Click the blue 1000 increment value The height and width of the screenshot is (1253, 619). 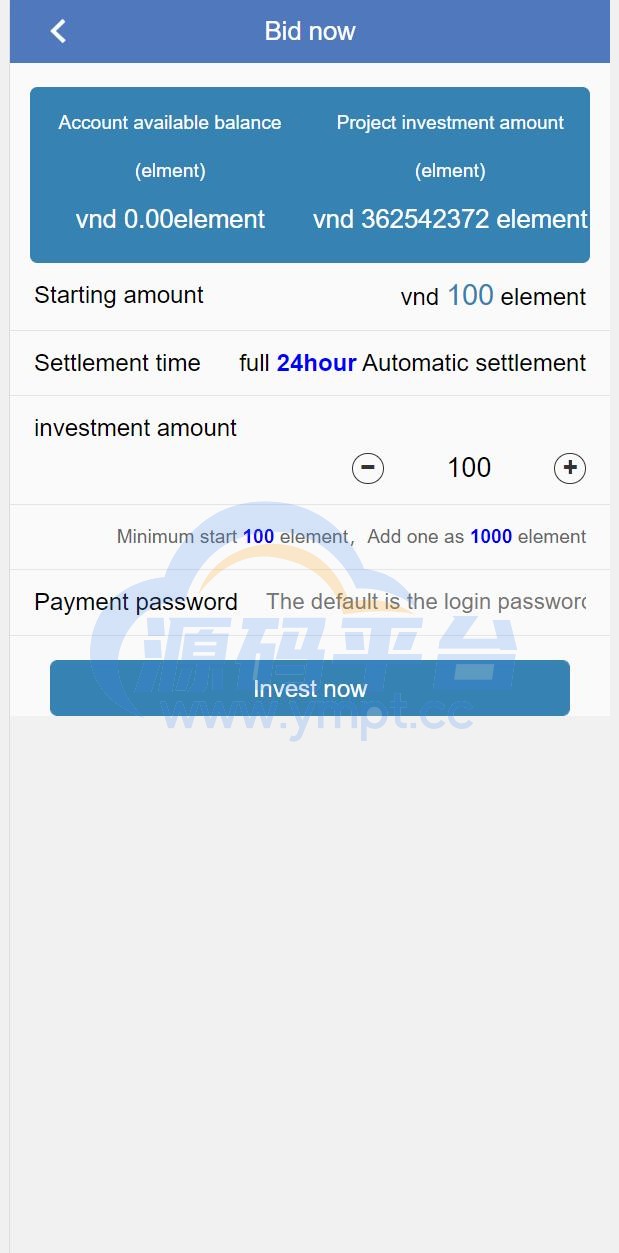(491, 537)
